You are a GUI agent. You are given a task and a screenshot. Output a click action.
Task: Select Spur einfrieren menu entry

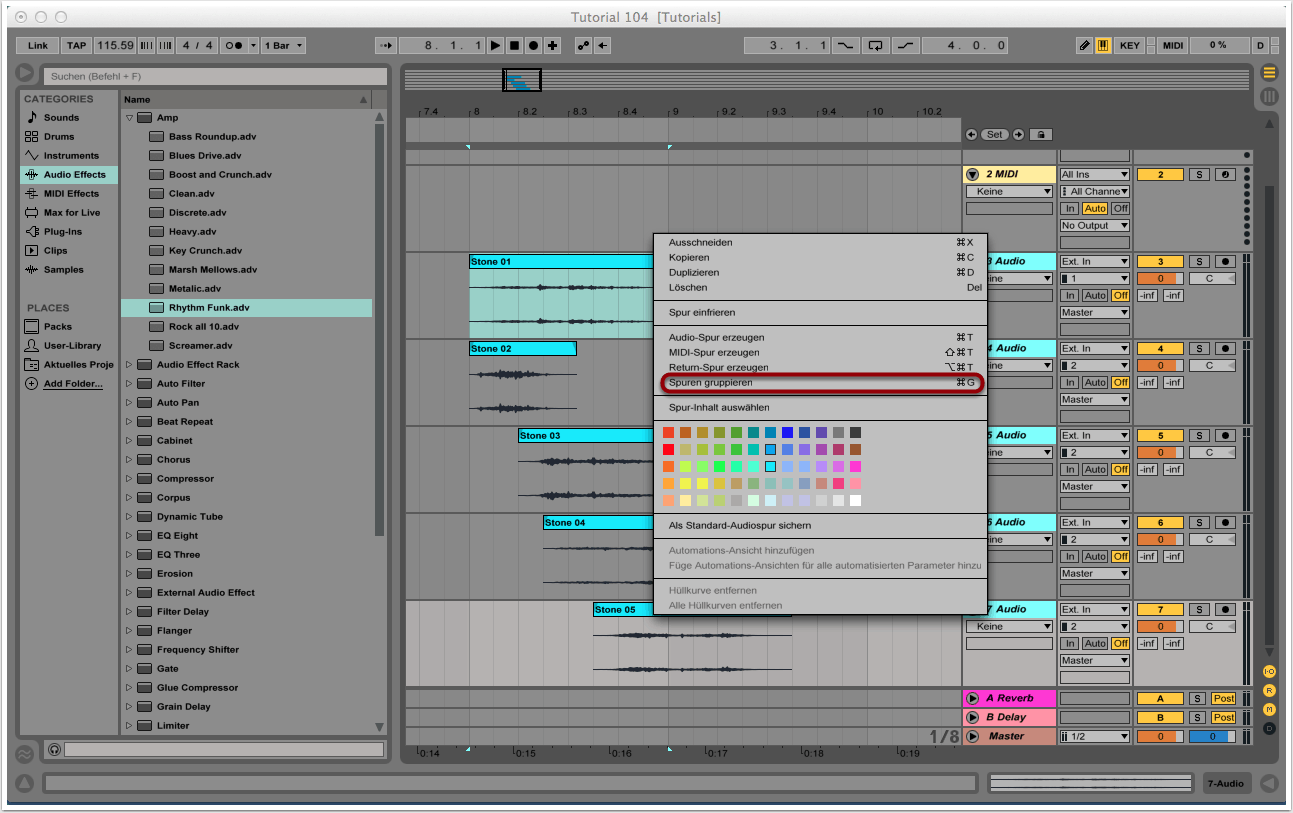coord(701,313)
